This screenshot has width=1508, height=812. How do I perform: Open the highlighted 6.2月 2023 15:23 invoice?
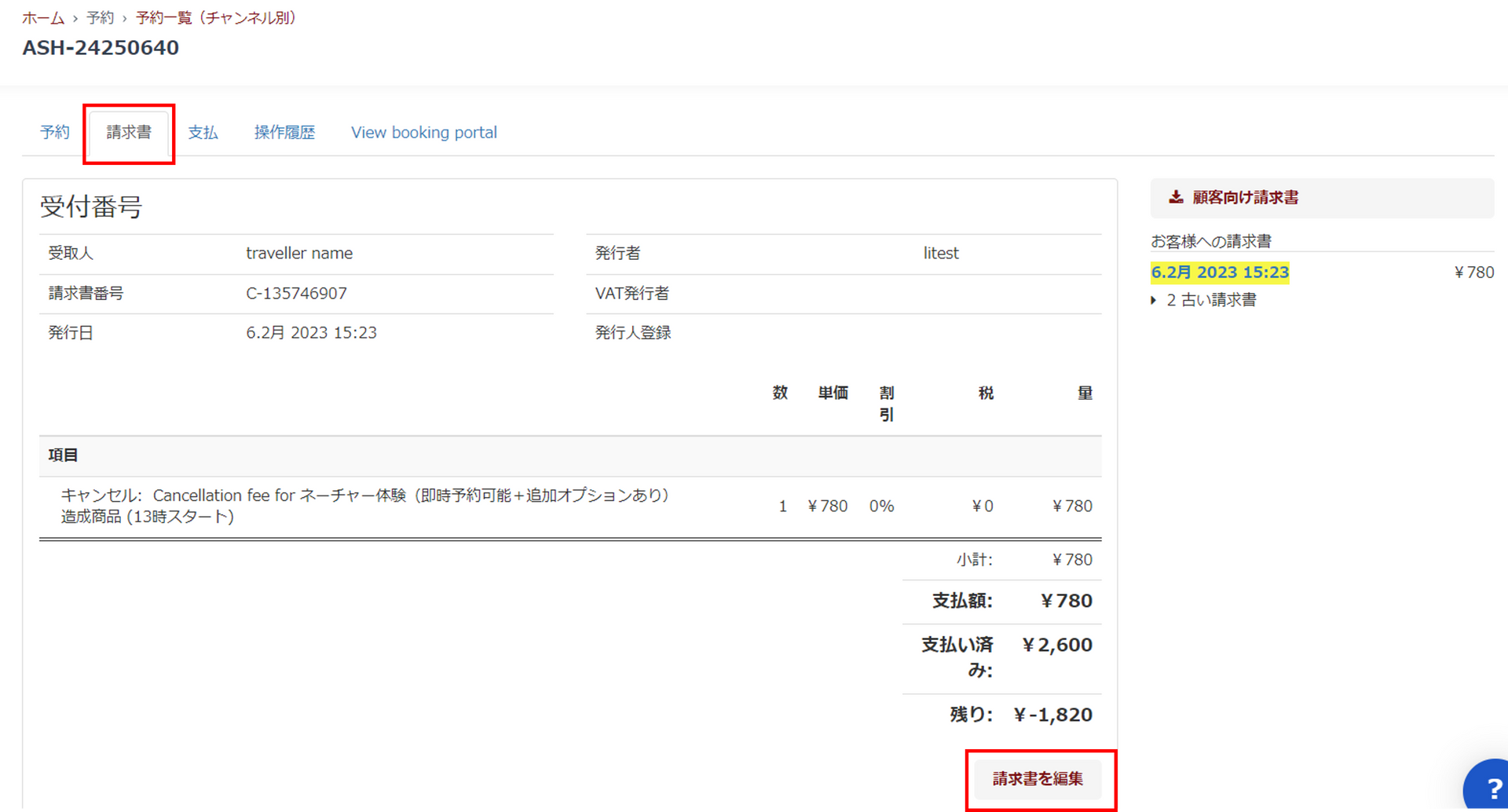click(x=1219, y=272)
